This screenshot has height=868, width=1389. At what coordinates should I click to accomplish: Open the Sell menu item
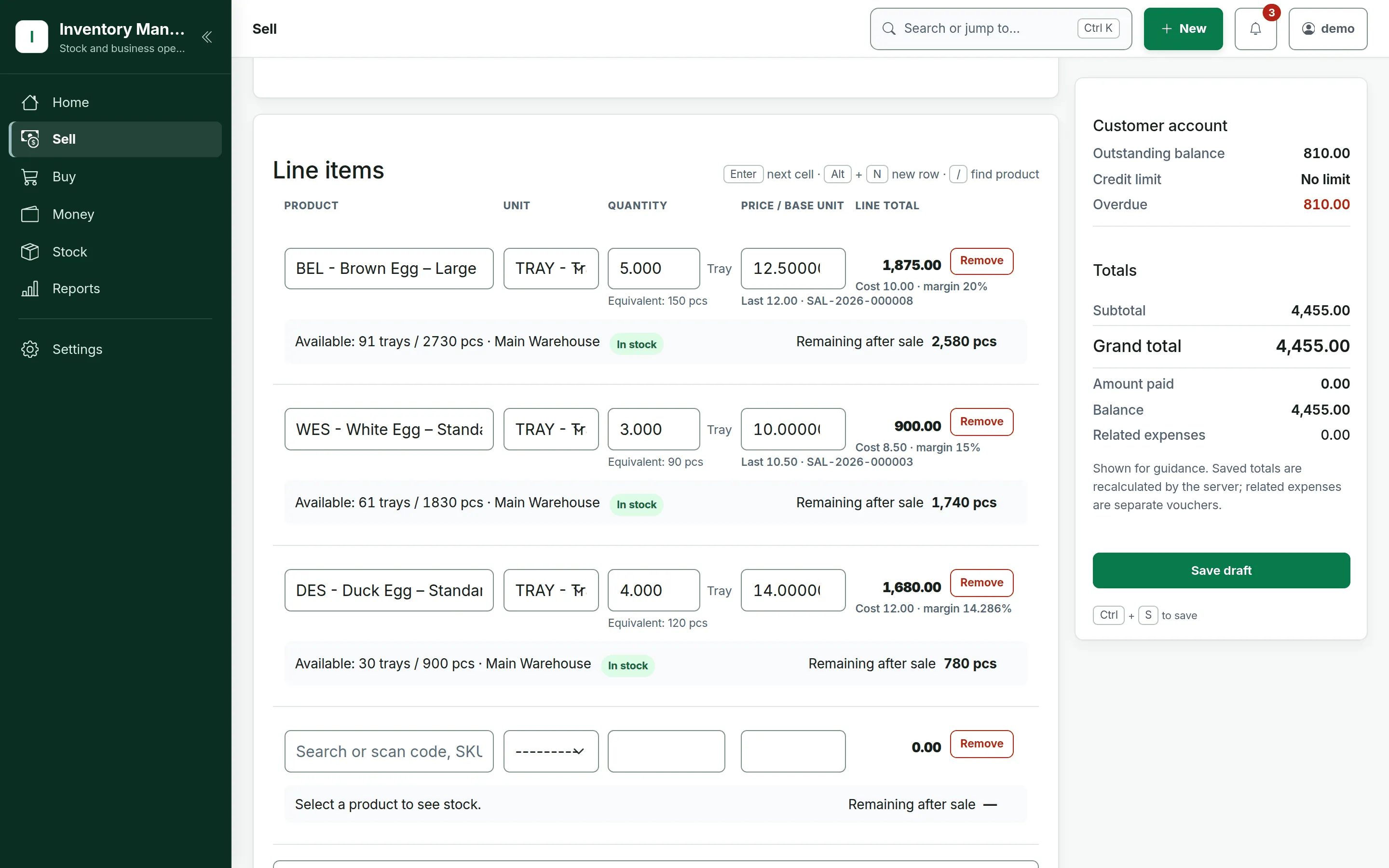pyautogui.click(x=115, y=139)
